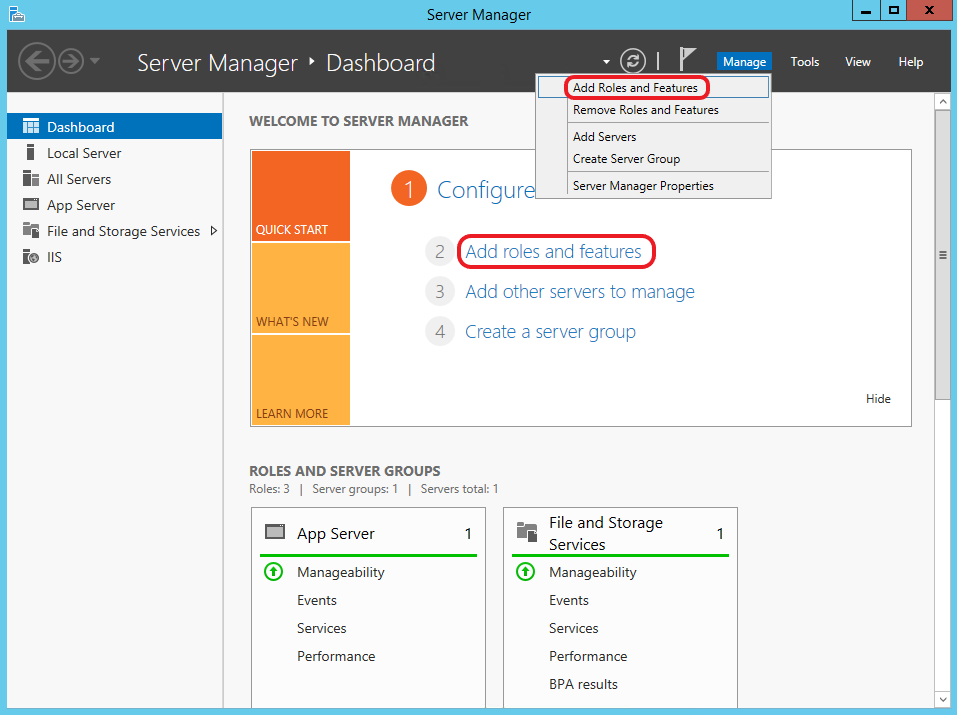Click 'Add other servers to manage' link
The height and width of the screenshot is (715, 957).
click(580, 292)
